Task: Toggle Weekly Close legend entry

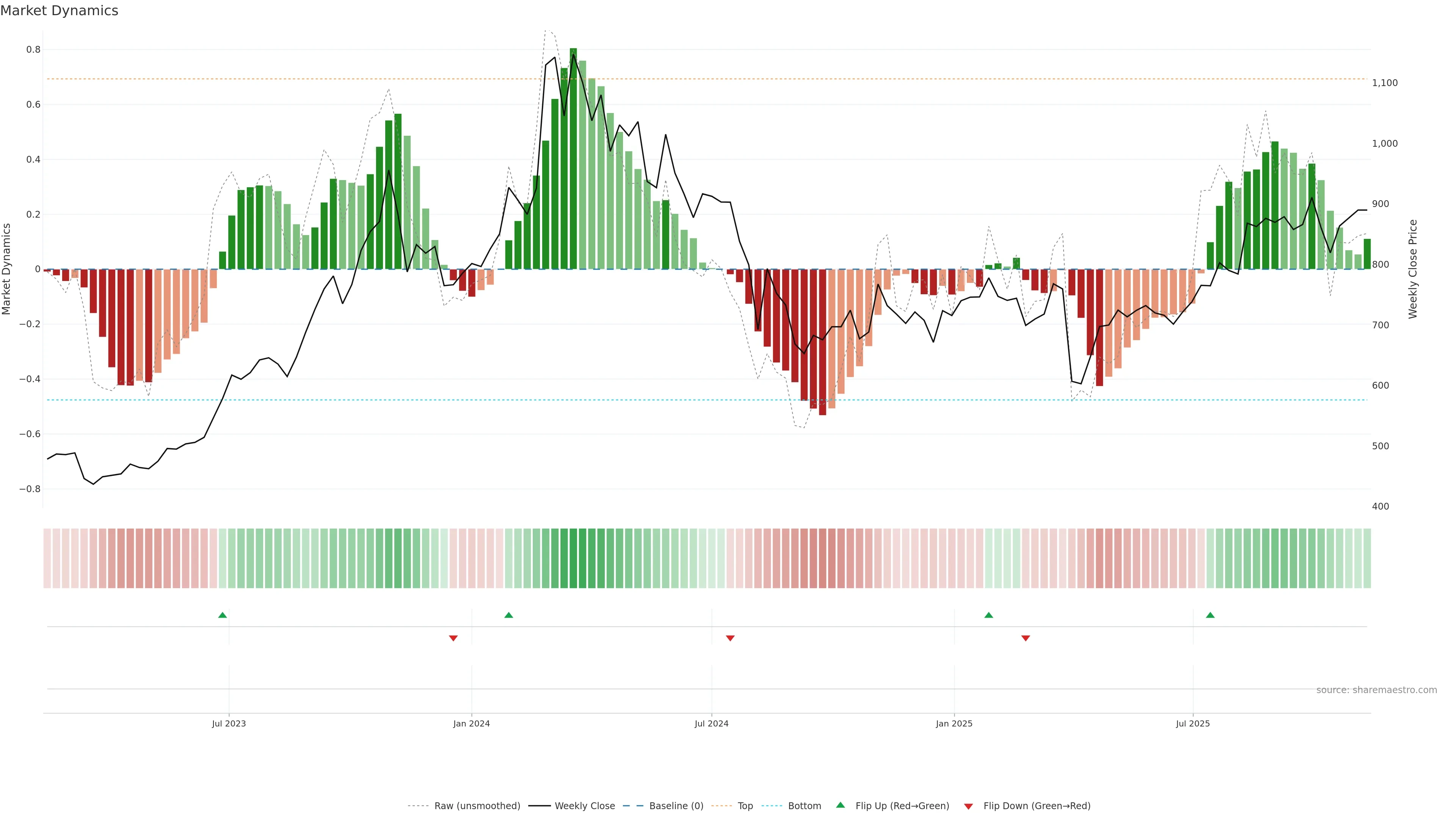Action: click(x=584, y=806)
